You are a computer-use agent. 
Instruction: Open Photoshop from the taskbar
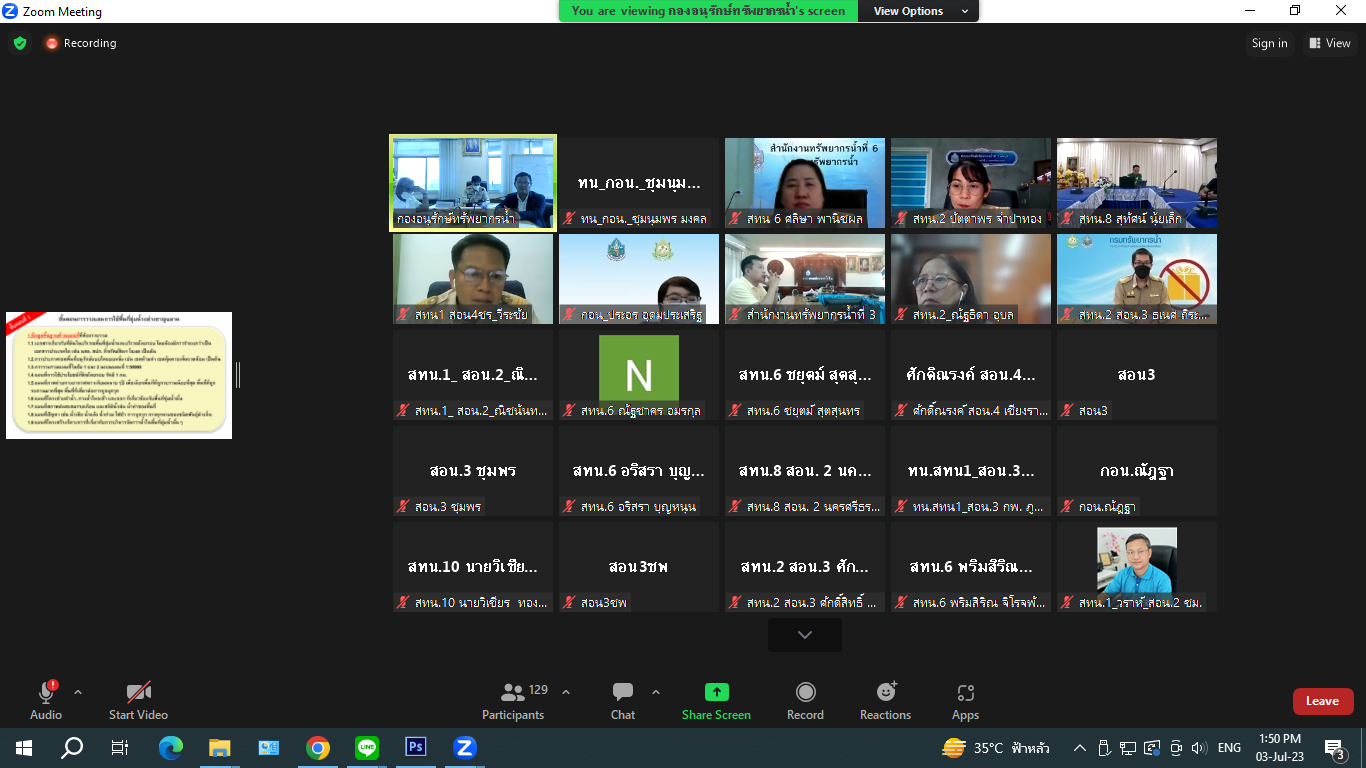[x=415, y=747]
